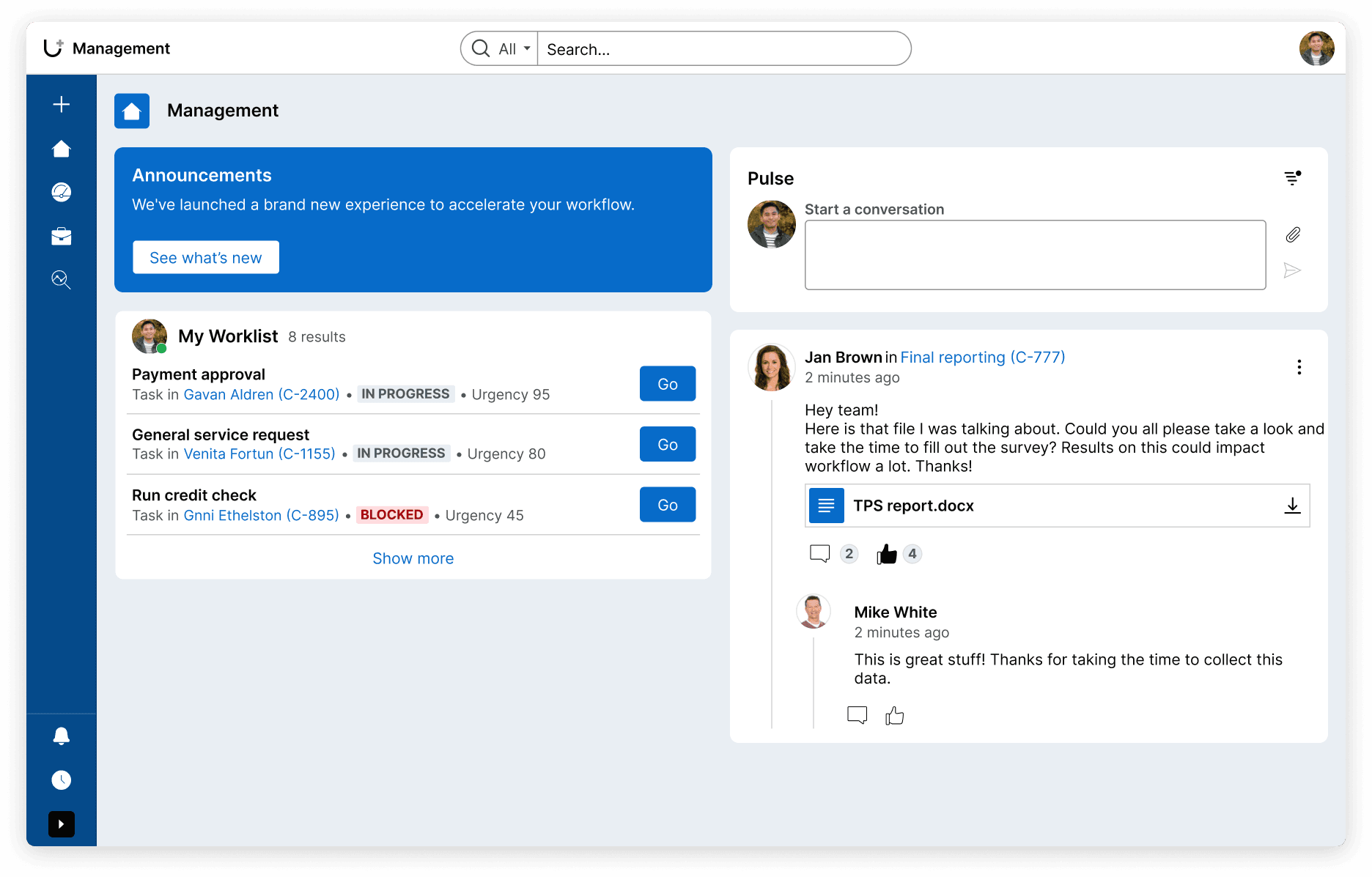This screenshot has height=877, width=1372.
Task: Click the Search input field
Action: click(724, 49)
